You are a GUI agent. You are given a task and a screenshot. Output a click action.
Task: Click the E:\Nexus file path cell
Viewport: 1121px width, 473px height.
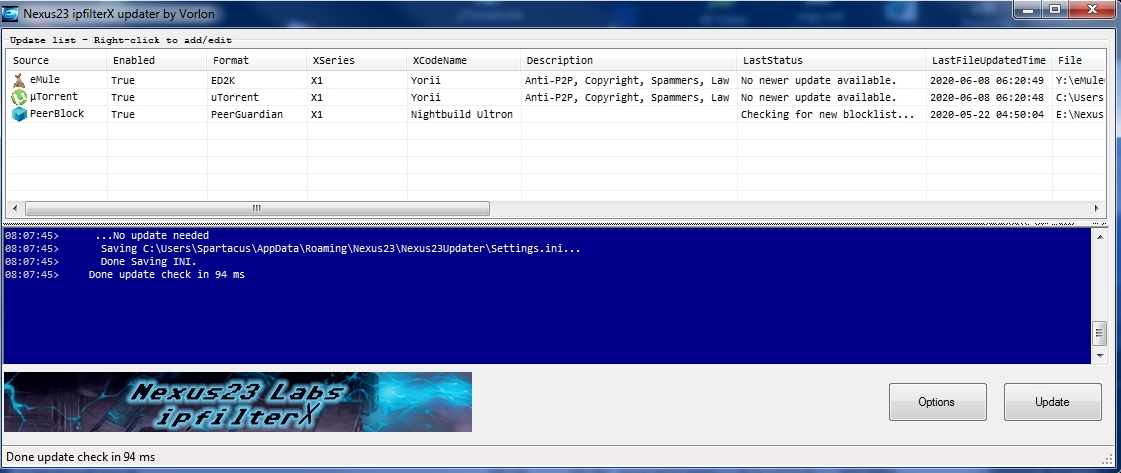point(1080,114)
